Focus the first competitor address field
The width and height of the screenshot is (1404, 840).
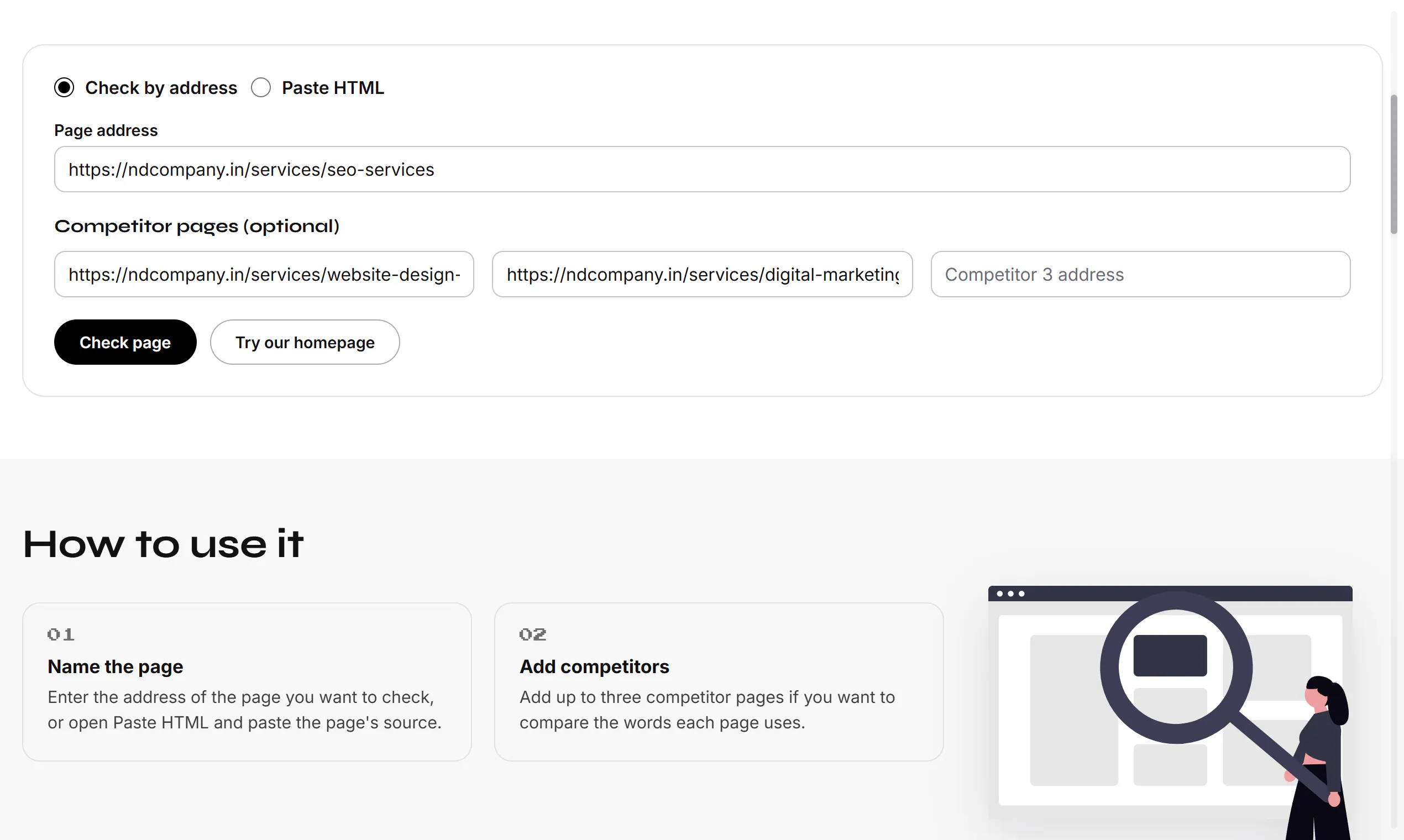tap(264, 274)
